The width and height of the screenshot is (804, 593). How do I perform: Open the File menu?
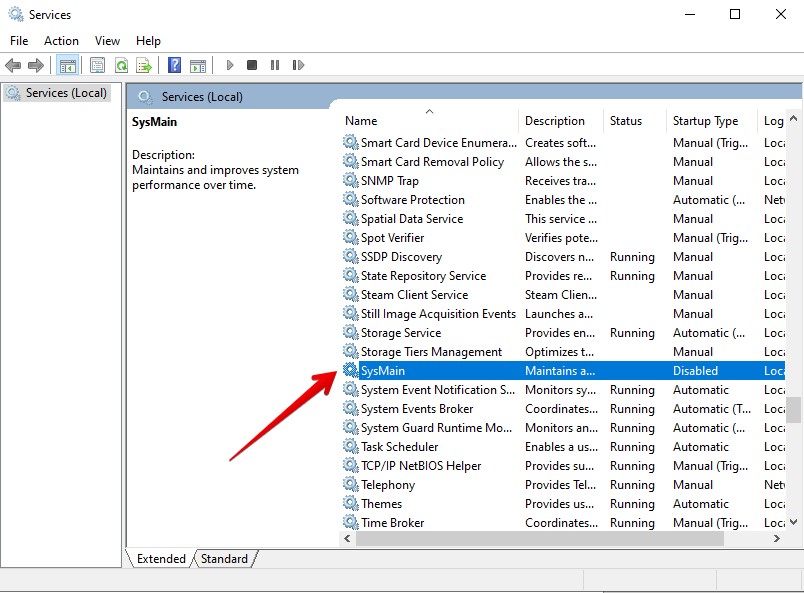coord(19,41)
